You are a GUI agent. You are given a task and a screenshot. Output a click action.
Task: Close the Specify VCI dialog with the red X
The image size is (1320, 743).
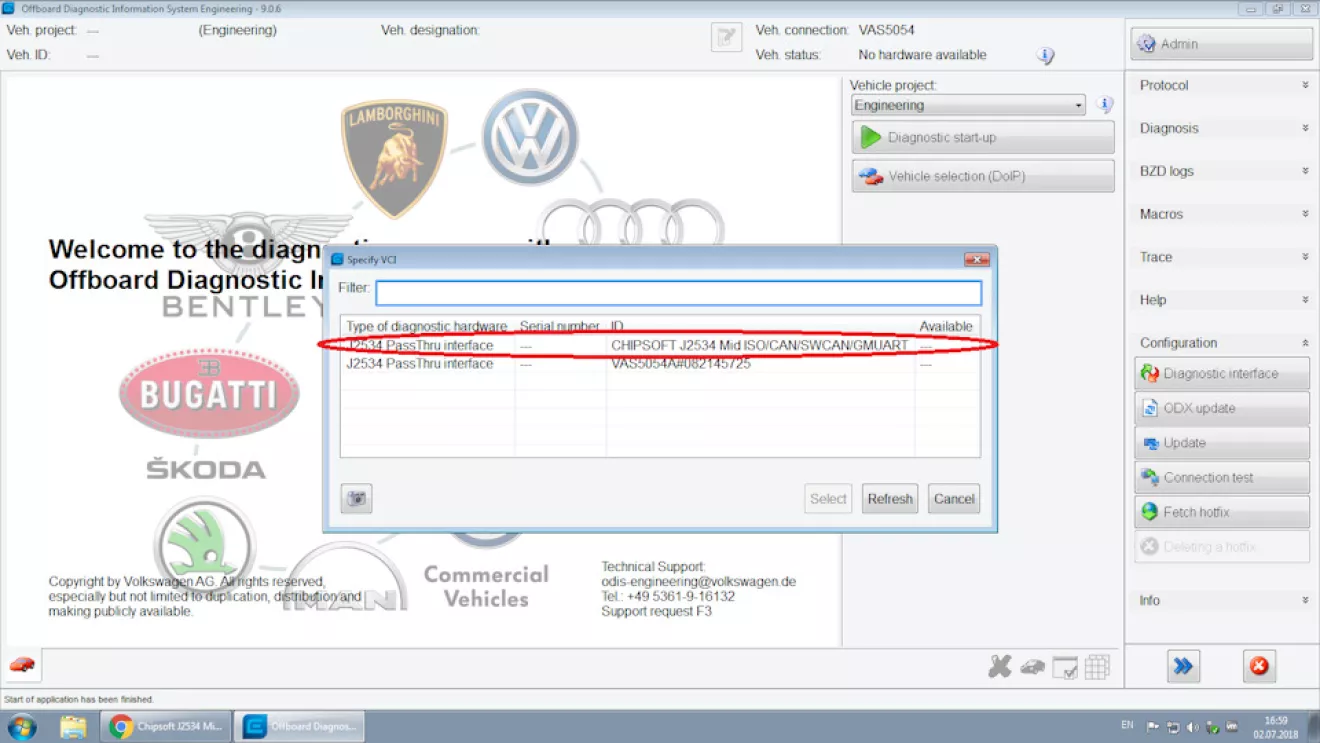(x=977, y=260)
